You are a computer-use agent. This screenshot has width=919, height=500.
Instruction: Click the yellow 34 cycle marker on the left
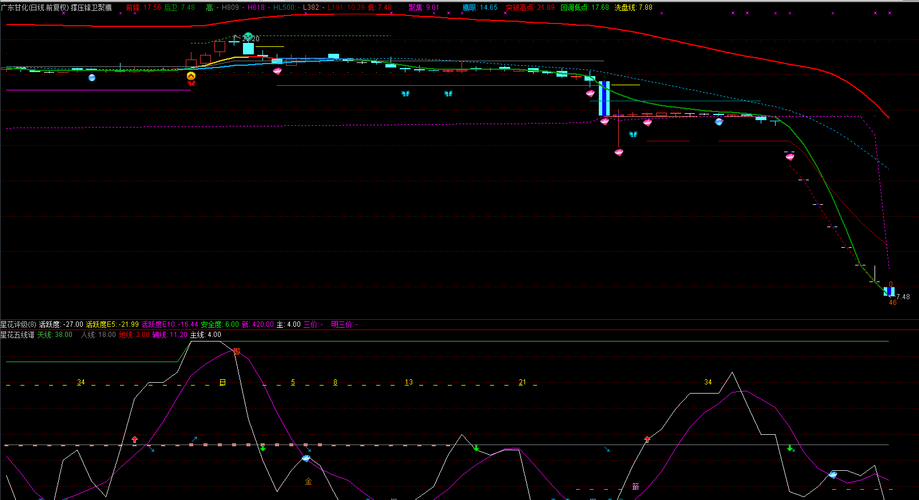coord(81,382)
